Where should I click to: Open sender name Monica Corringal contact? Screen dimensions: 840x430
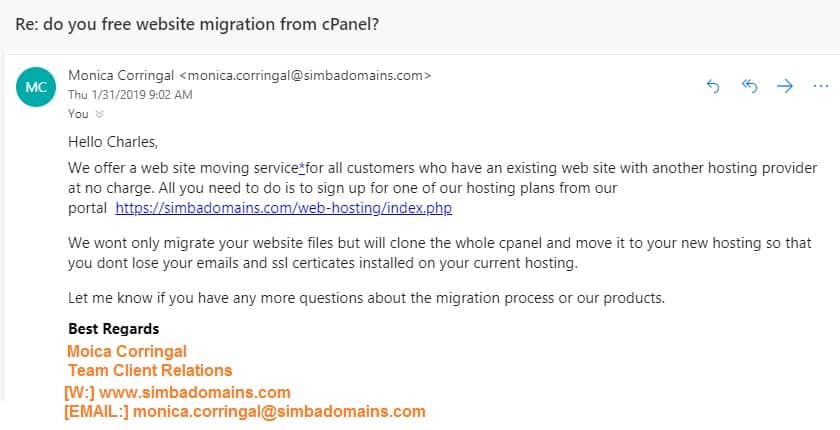(121, 76)
